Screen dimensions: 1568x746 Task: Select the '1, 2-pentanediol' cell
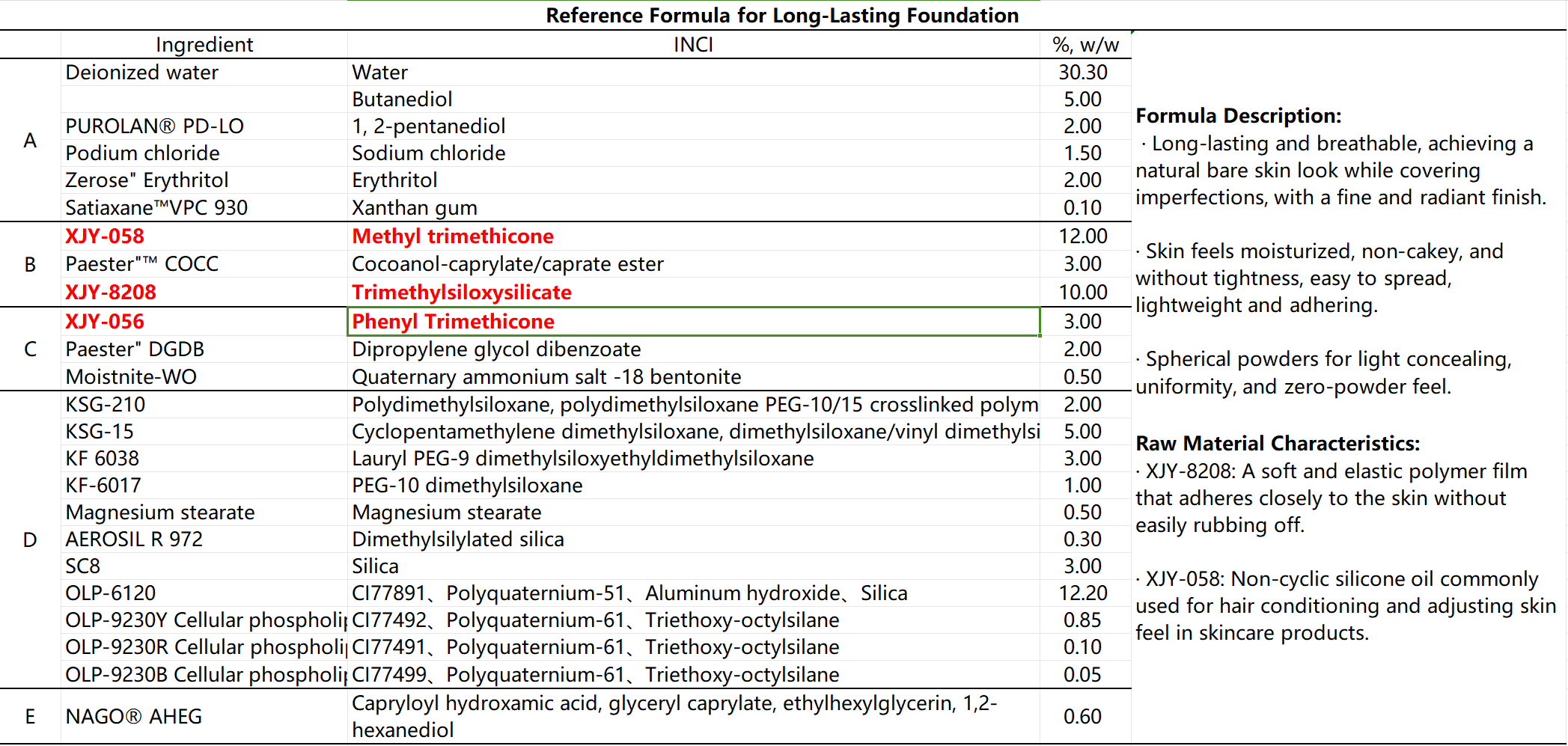click(x=693, y=126)
